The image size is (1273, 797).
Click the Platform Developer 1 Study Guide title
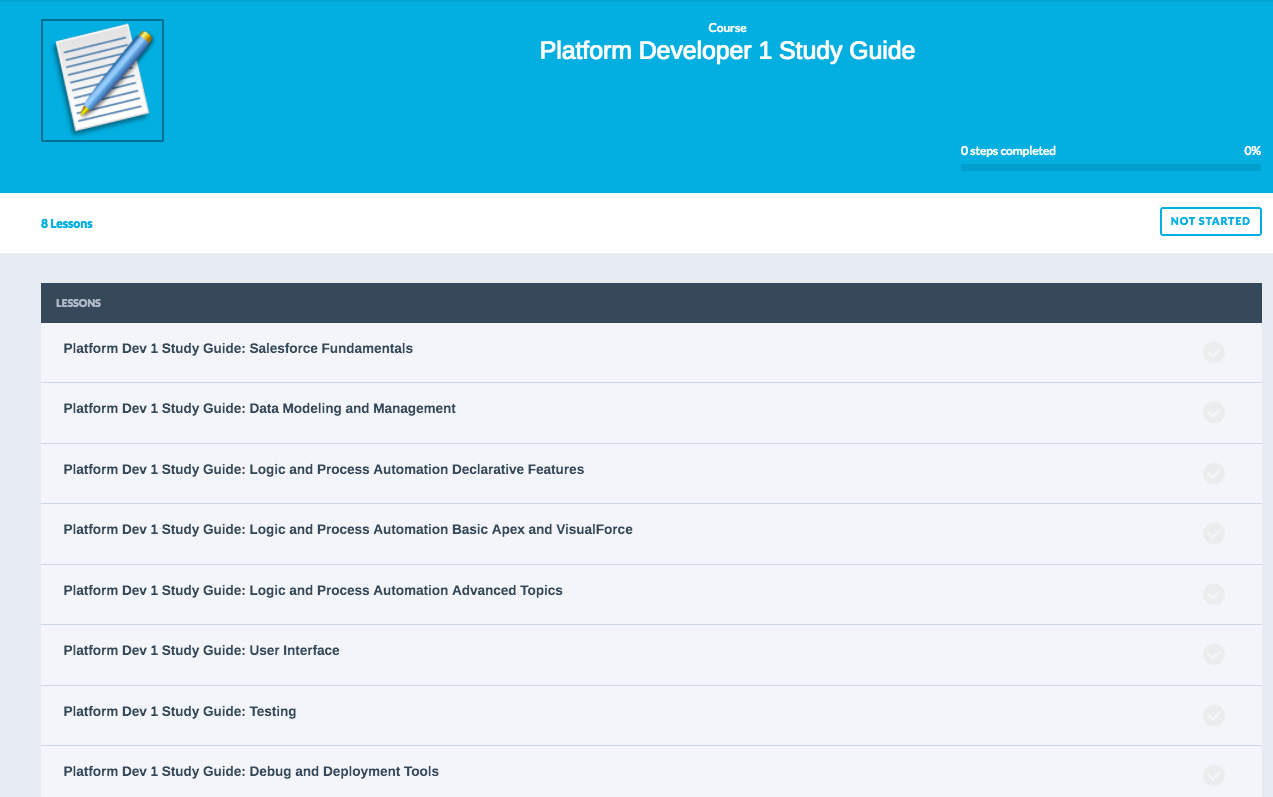pyautogui.click(x=727, y=51)
